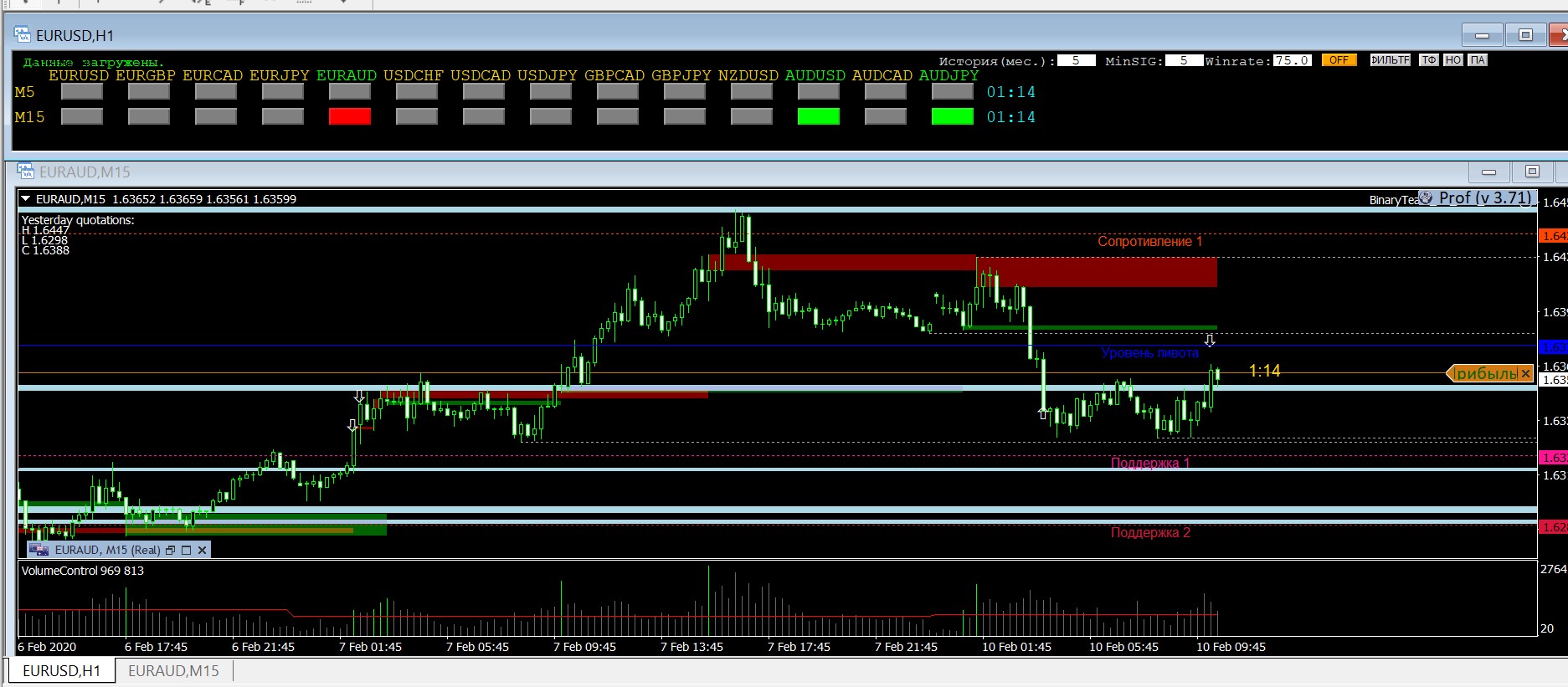The width and height of the screenshot is (1568, 687).
Task: Expand the EURAUD,M15 chart header triangle
Action: 26,199
